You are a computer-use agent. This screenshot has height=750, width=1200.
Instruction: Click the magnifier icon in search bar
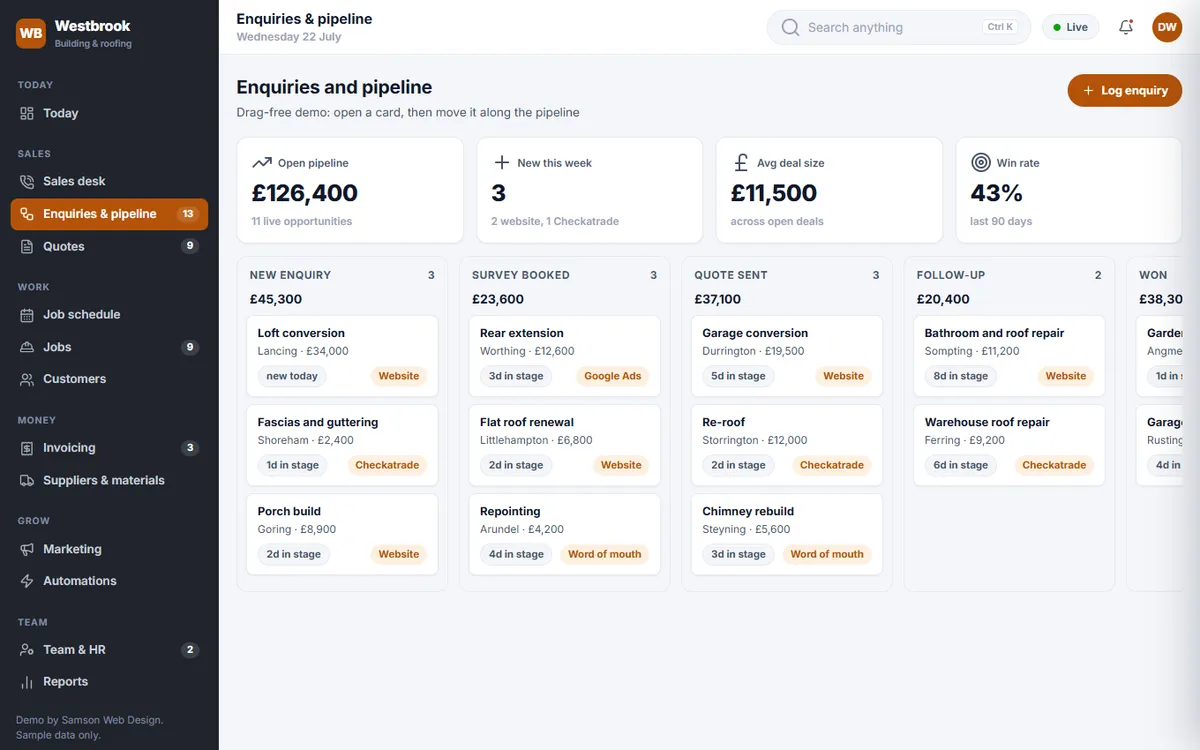790,27
